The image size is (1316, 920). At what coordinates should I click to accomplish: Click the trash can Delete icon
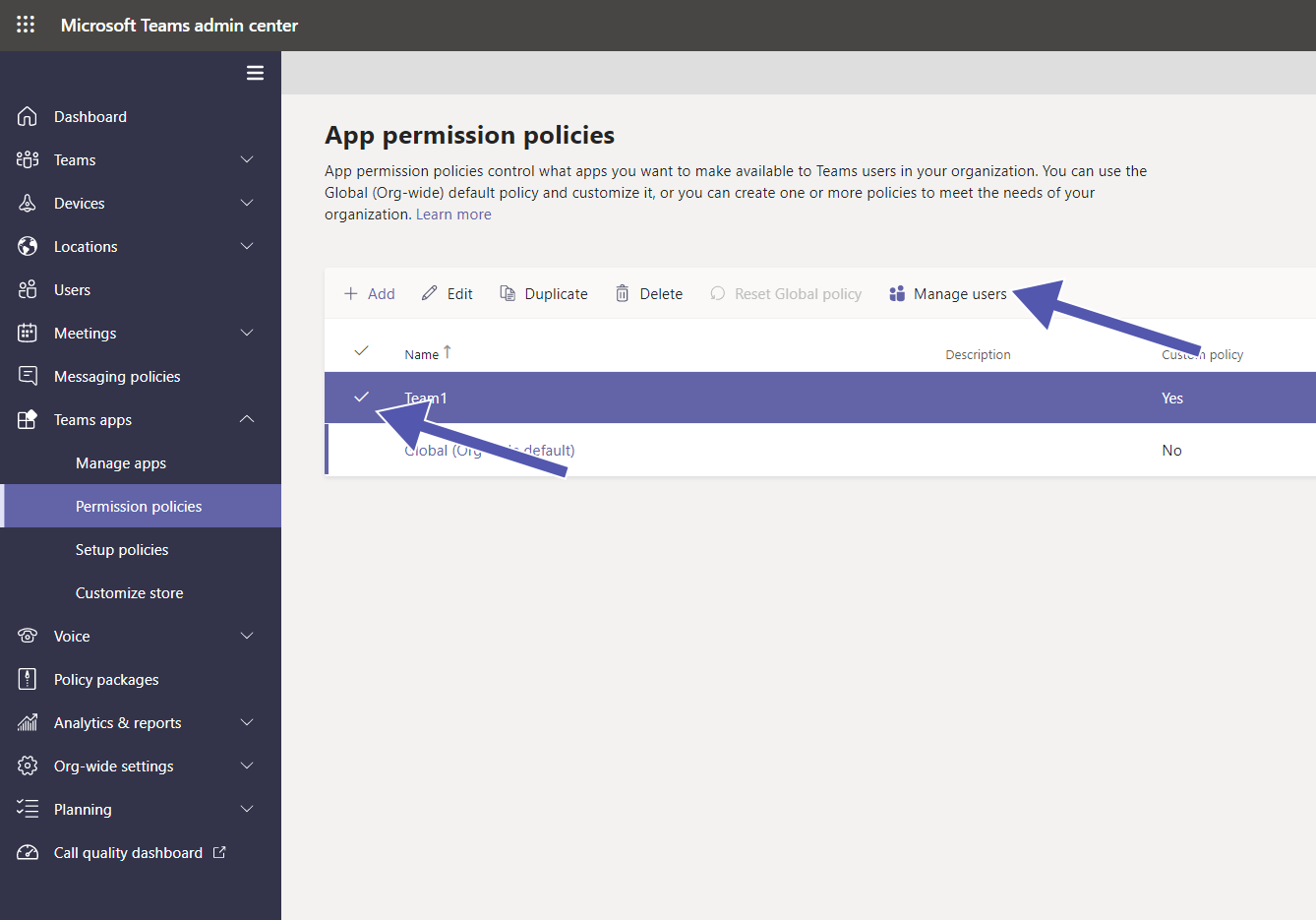(x=623, y=293)
